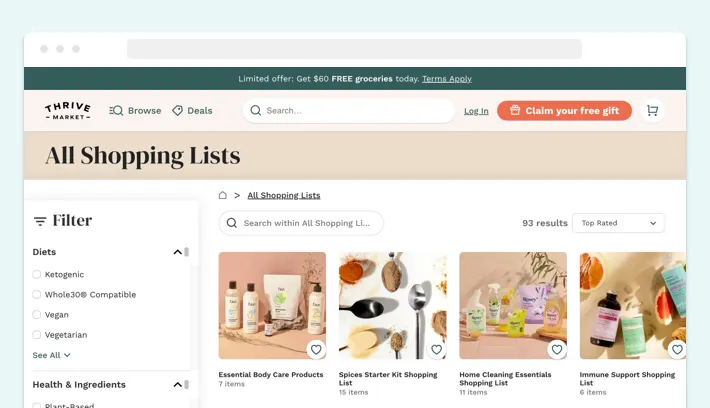
Task: Click the Deals tag icon
Action: tap(178, 110)
